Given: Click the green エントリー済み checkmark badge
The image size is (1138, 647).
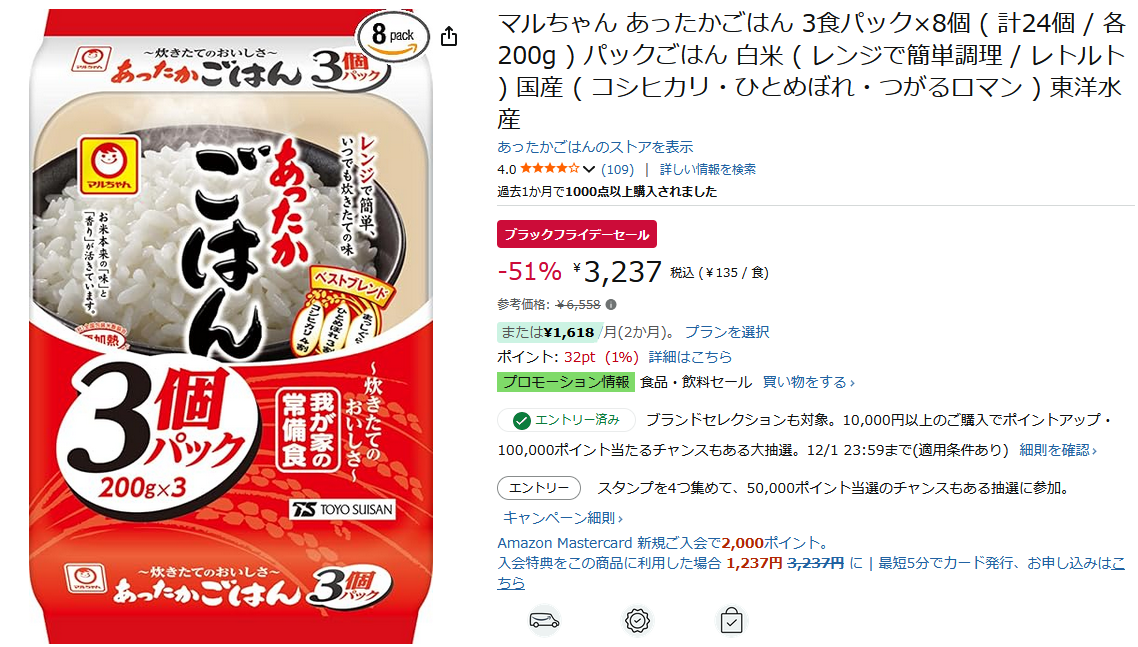Looking at the screenshot, I should tap(566, 420).
